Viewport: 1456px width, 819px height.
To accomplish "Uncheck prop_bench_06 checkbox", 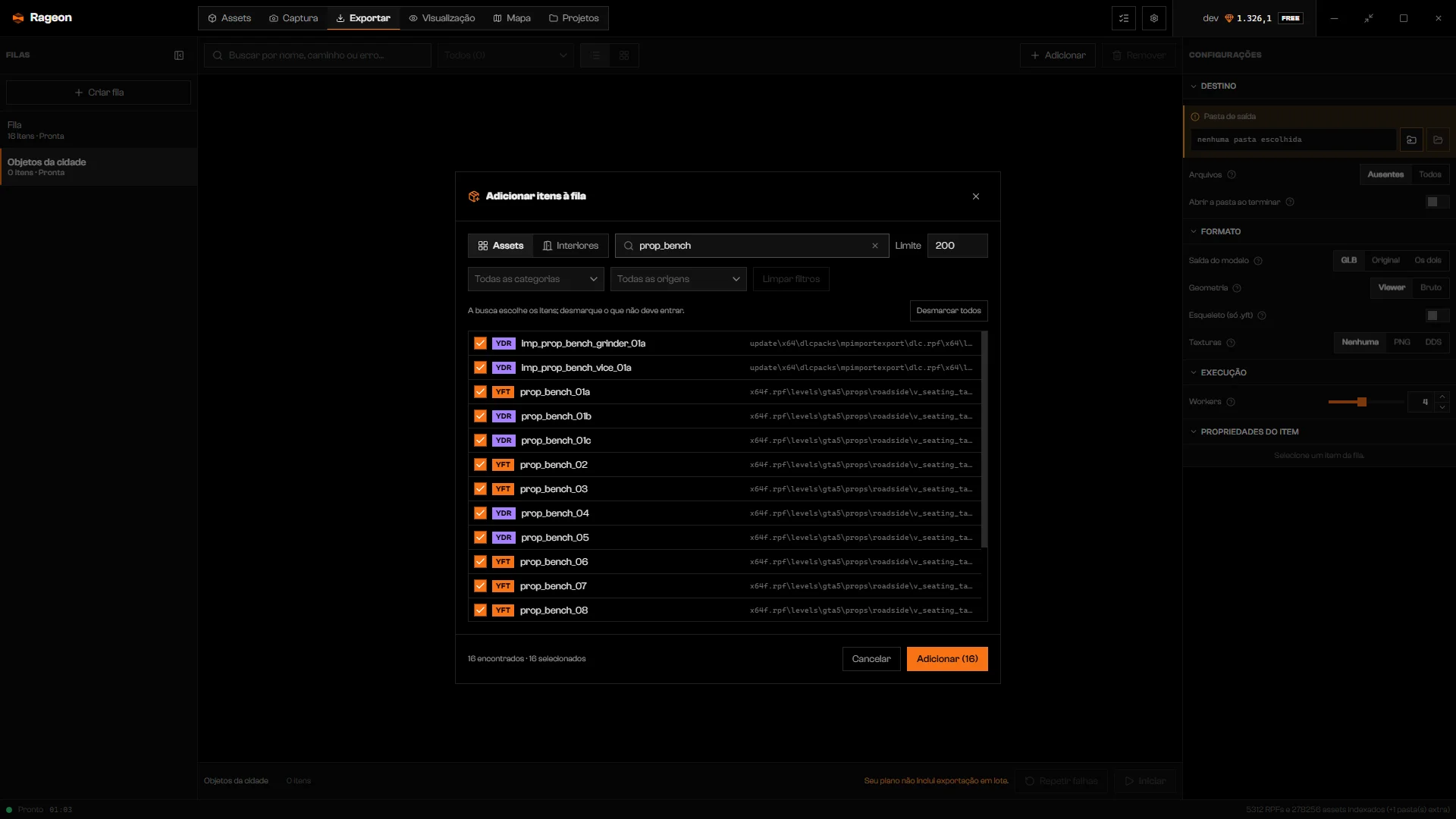I will (480, 562).
